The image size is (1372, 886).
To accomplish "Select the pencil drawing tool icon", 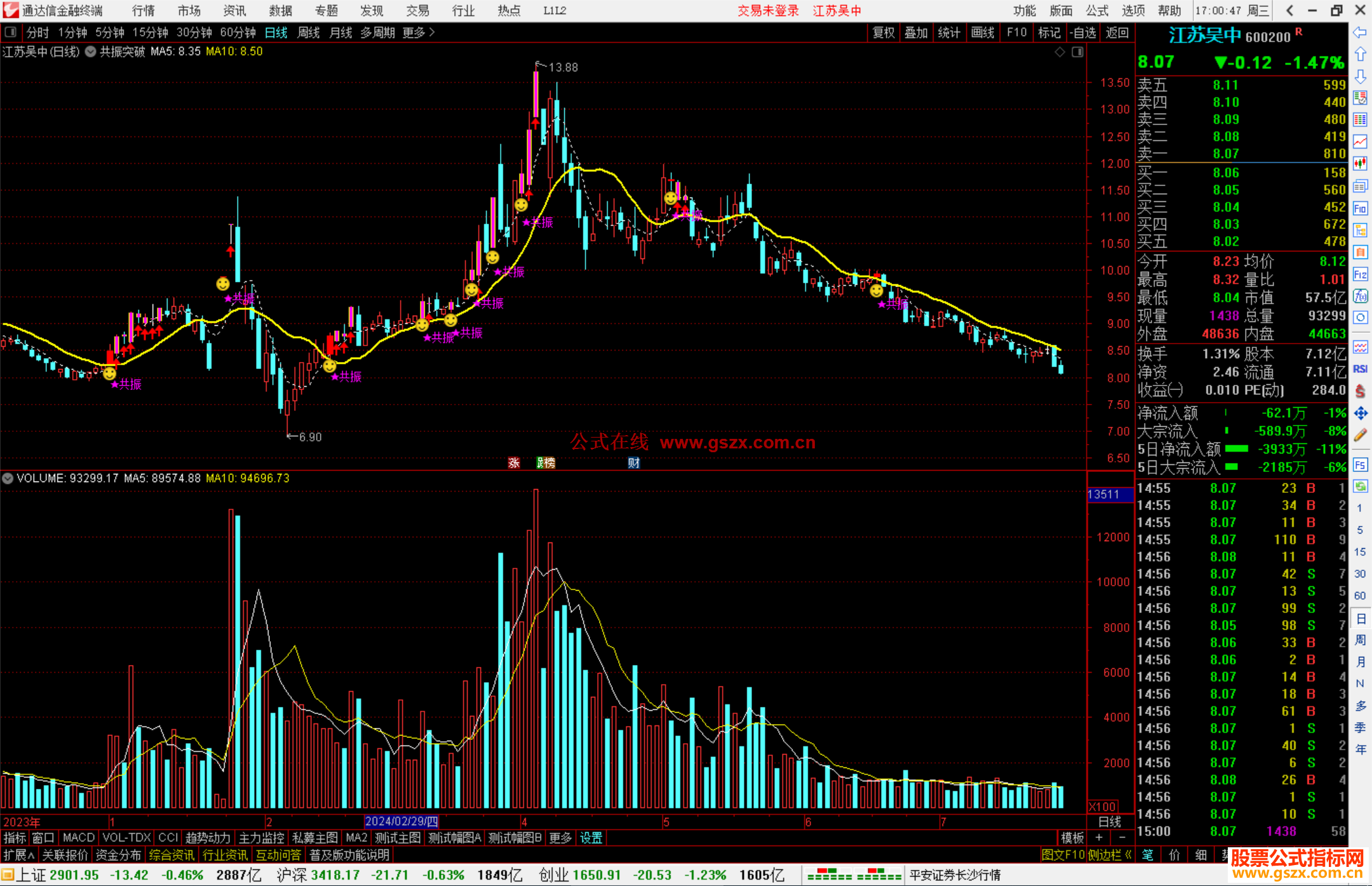I will coord(1360,436).
